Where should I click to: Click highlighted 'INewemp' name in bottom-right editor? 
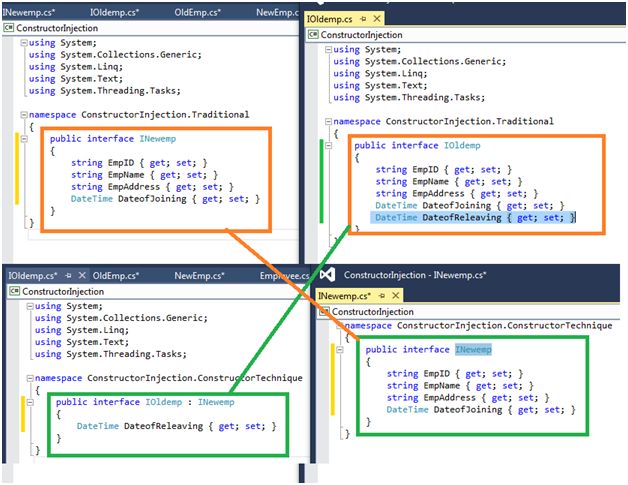point(473,350)
